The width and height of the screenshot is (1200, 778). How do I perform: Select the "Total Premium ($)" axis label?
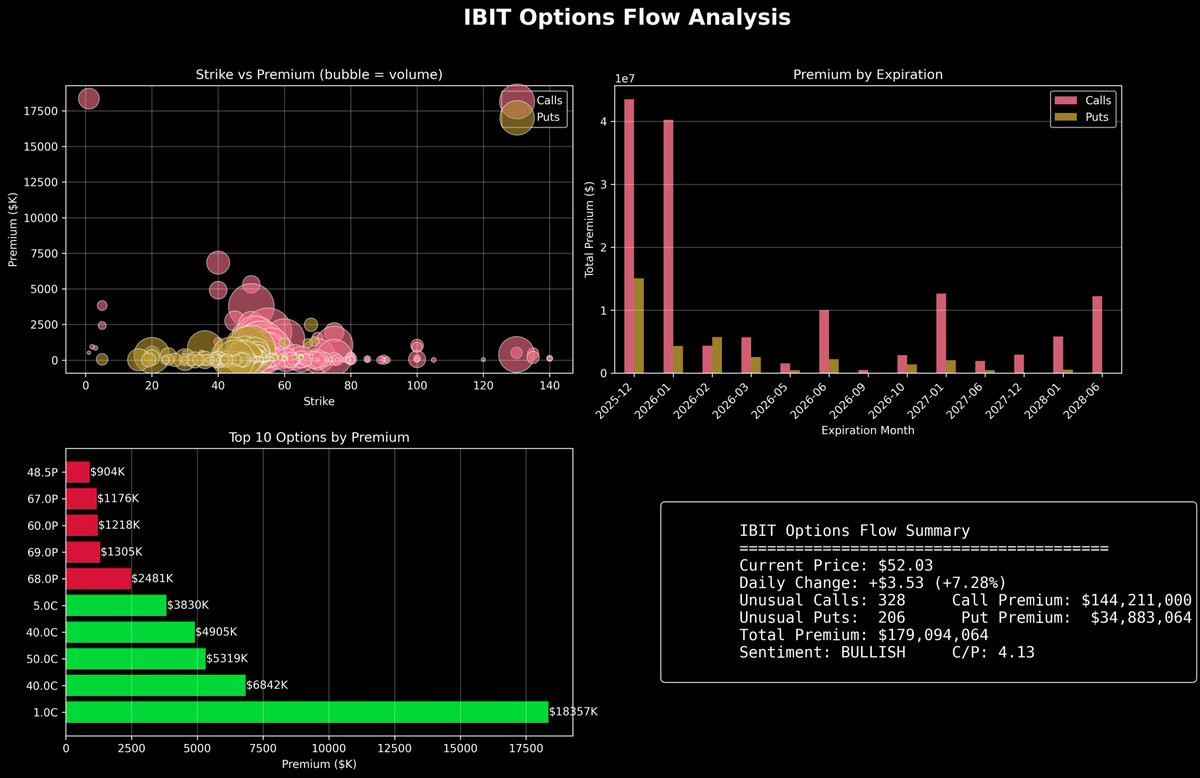[x=590, y=230]
